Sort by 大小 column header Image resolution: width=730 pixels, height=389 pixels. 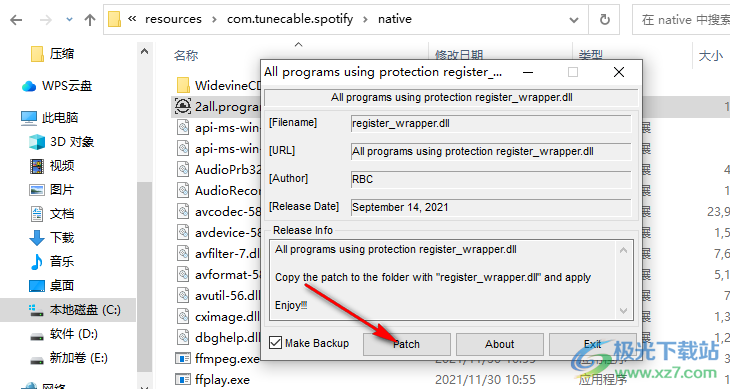(711, 56)
